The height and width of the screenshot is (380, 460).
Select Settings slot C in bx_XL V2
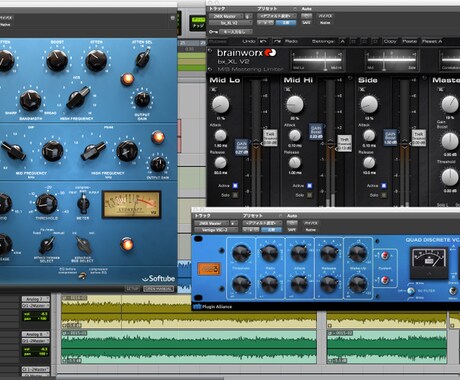(364, 41)
